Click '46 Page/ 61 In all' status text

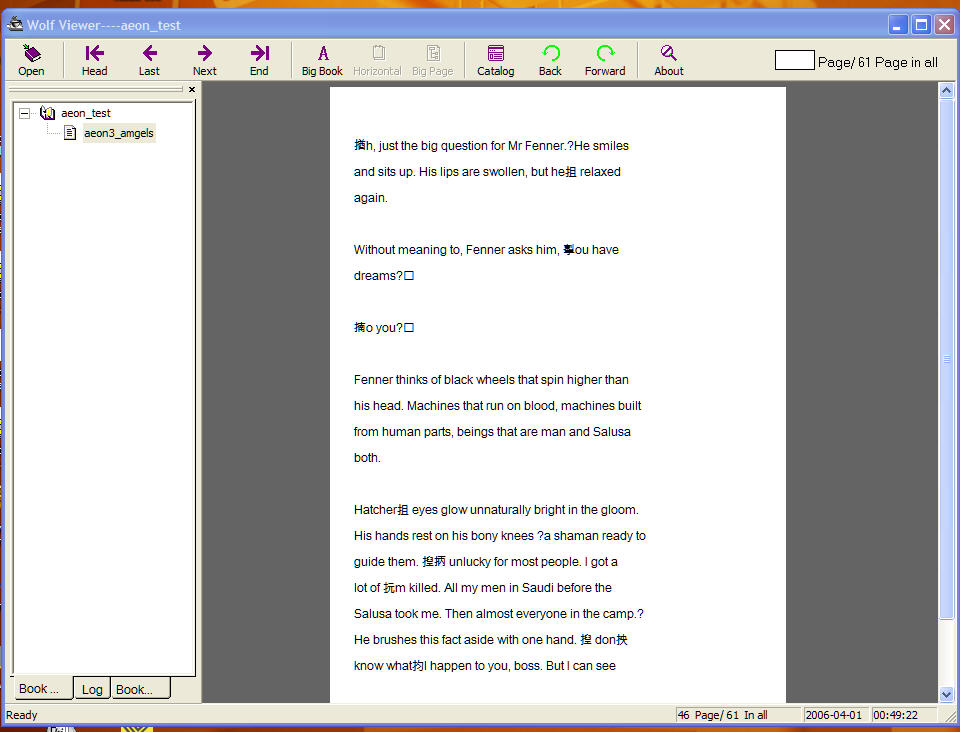(722, 715)
